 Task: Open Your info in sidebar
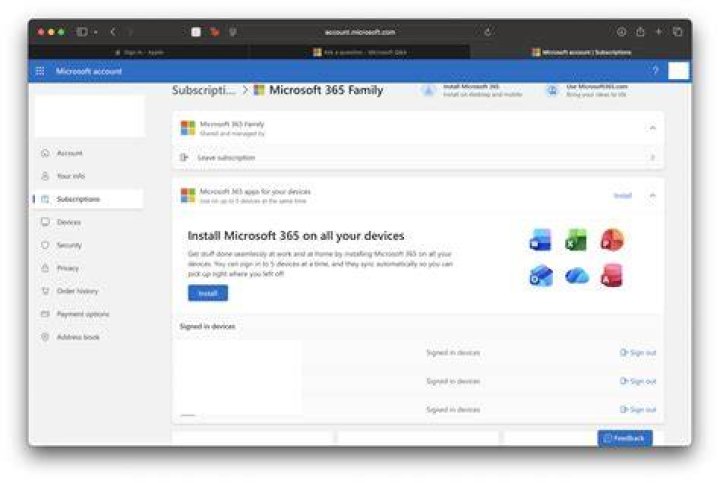point(71,176)
